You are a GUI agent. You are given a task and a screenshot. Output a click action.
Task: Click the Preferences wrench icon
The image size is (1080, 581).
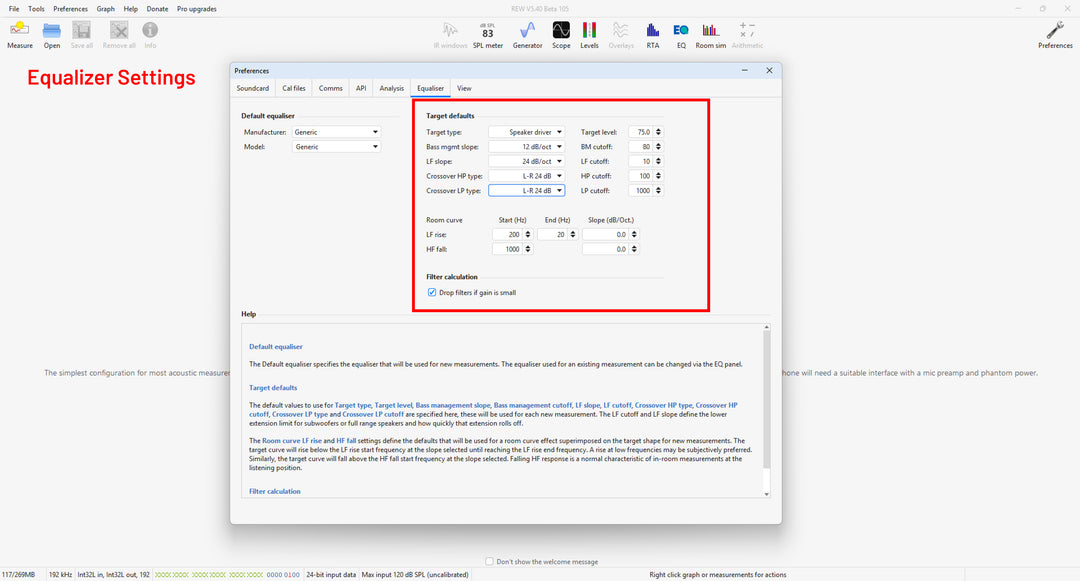tap(1055, 31)
